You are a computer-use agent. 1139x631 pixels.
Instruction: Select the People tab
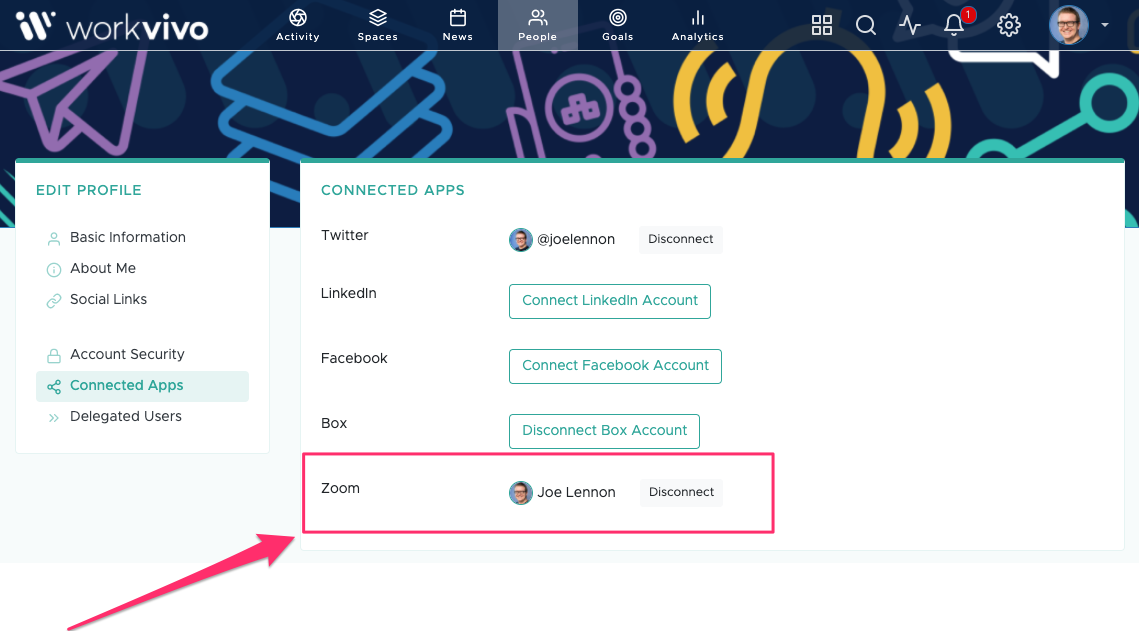click(538, 25)
